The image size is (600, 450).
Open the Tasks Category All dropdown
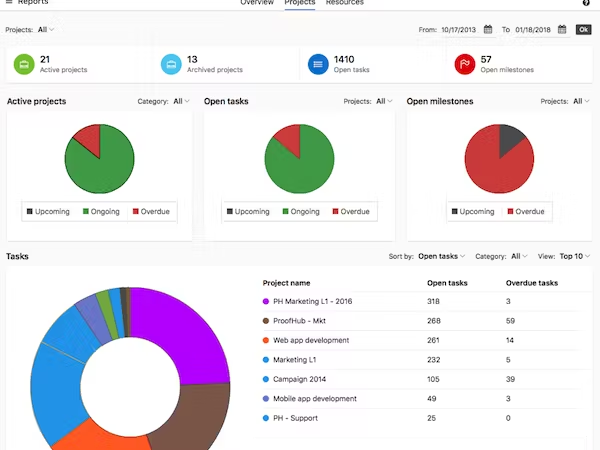pos(519,256)
